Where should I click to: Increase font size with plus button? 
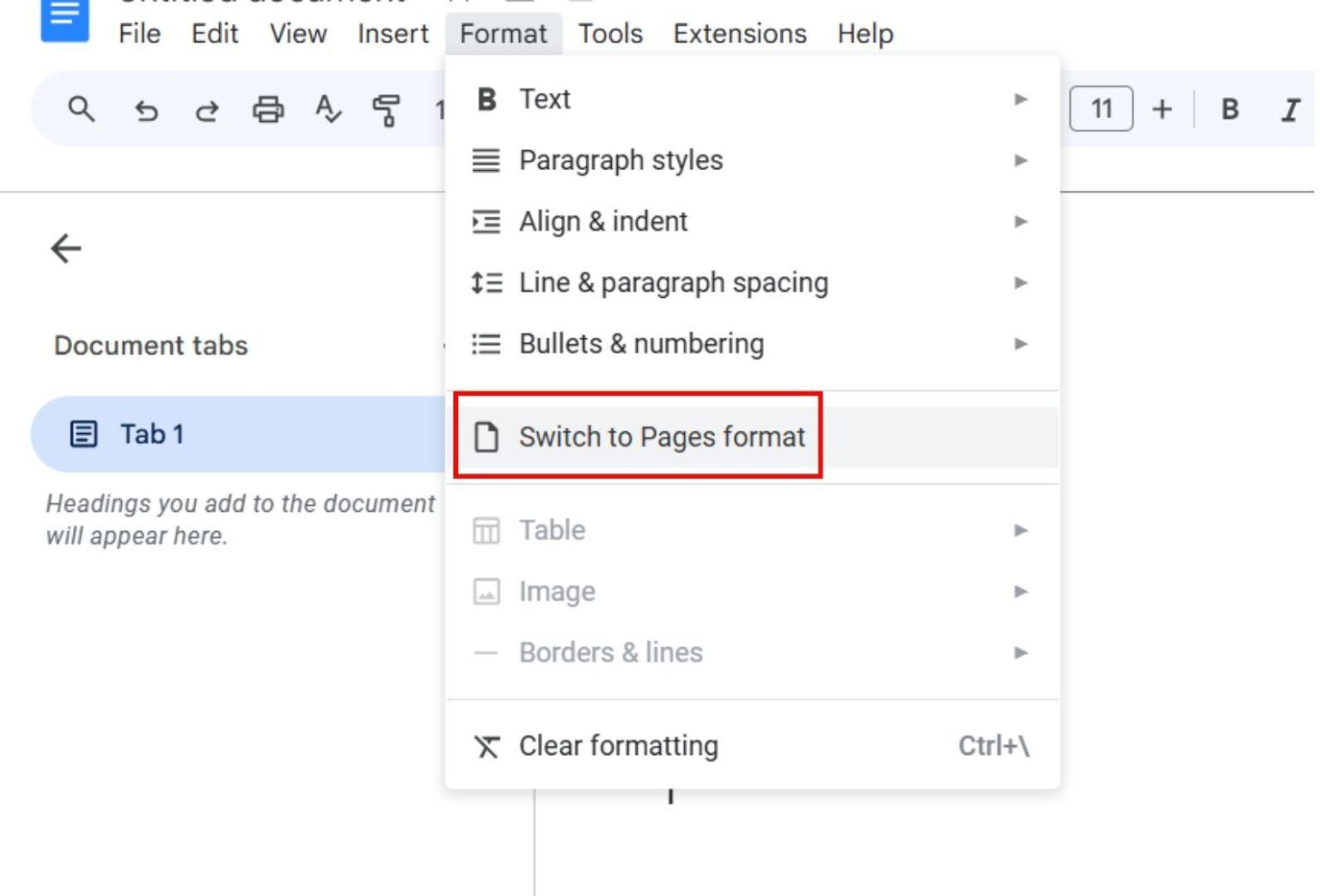pyautogui.click(x=1162, y=109)
